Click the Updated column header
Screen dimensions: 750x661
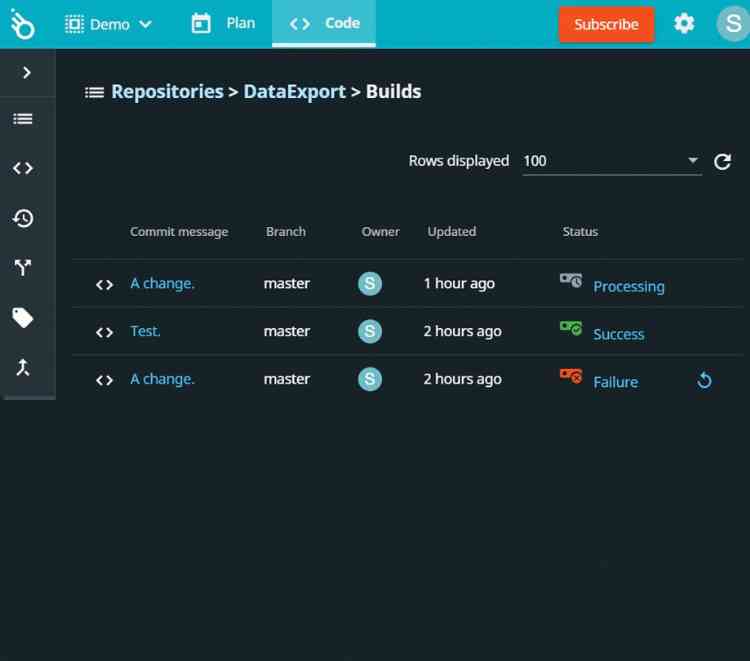[x=452, y=231]
